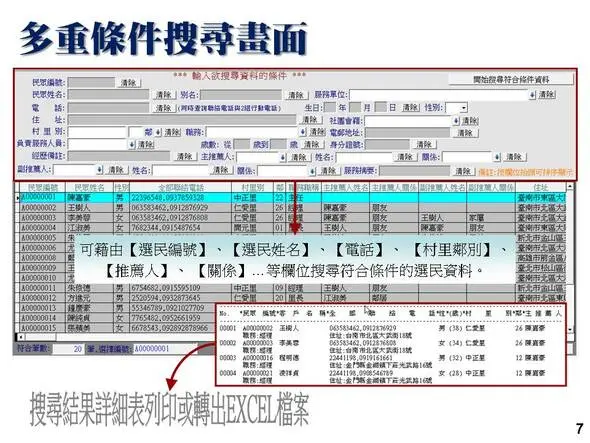Open the 鄰 dropdown arrow
This screenshot has width=590, height=443.
tap(158, 132)
